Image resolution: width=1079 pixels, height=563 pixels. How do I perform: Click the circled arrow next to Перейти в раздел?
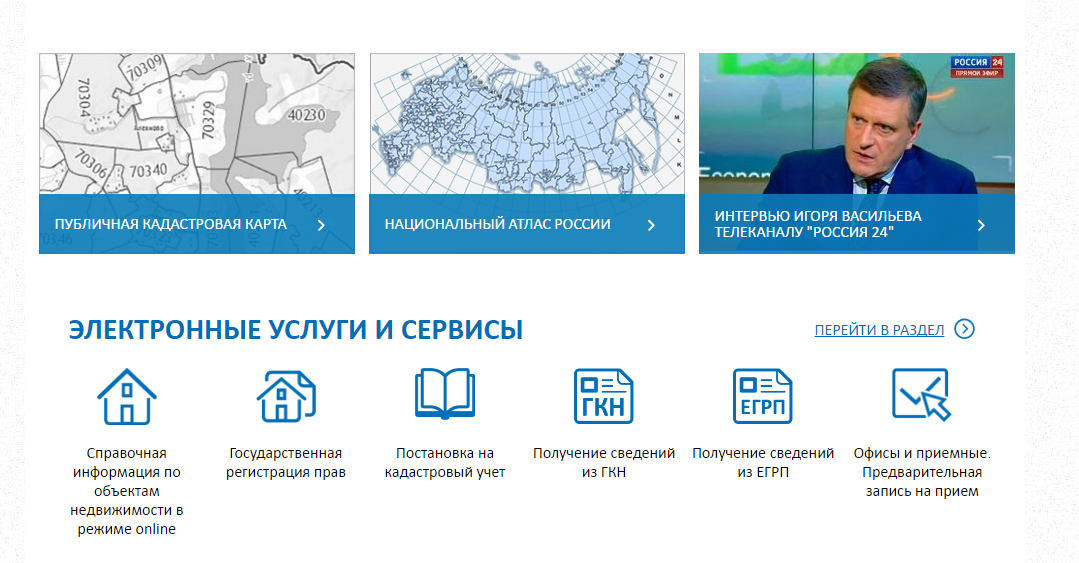click(x=964, y=329)
